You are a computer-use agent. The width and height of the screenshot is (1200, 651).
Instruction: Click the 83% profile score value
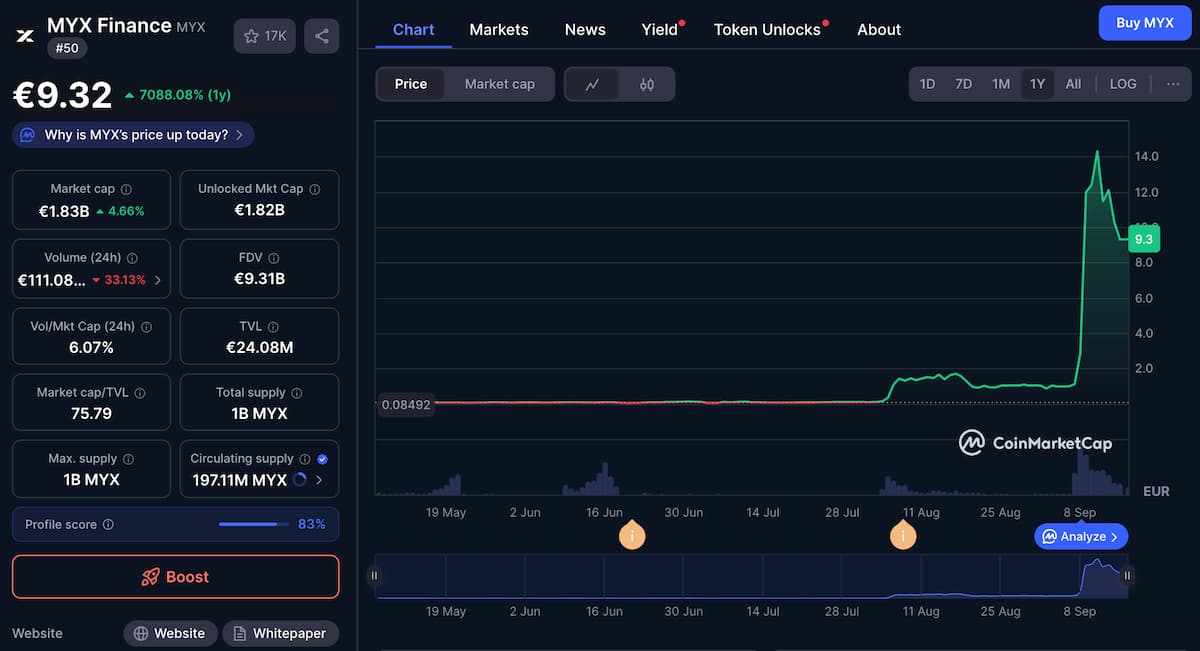pos(312,524)
